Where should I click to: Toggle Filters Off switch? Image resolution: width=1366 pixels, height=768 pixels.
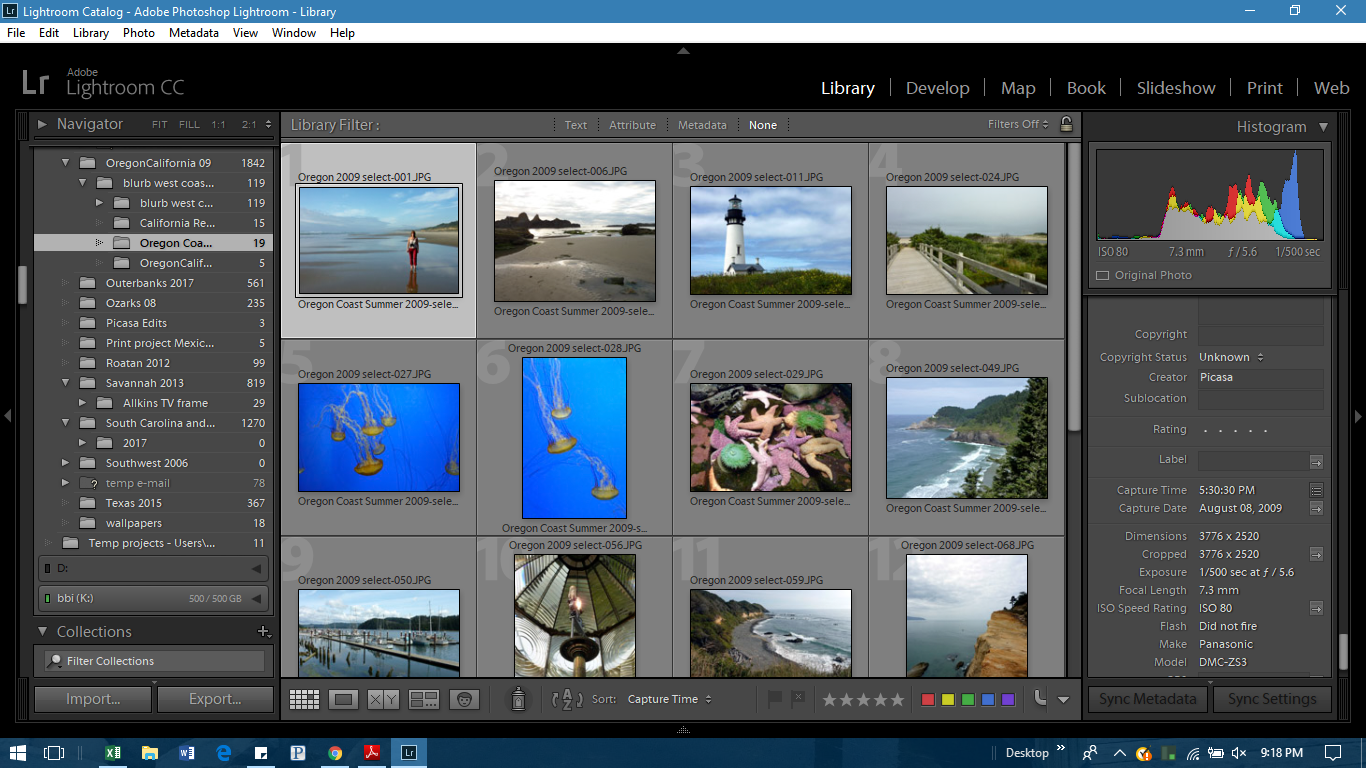(x=1018, y=125)
